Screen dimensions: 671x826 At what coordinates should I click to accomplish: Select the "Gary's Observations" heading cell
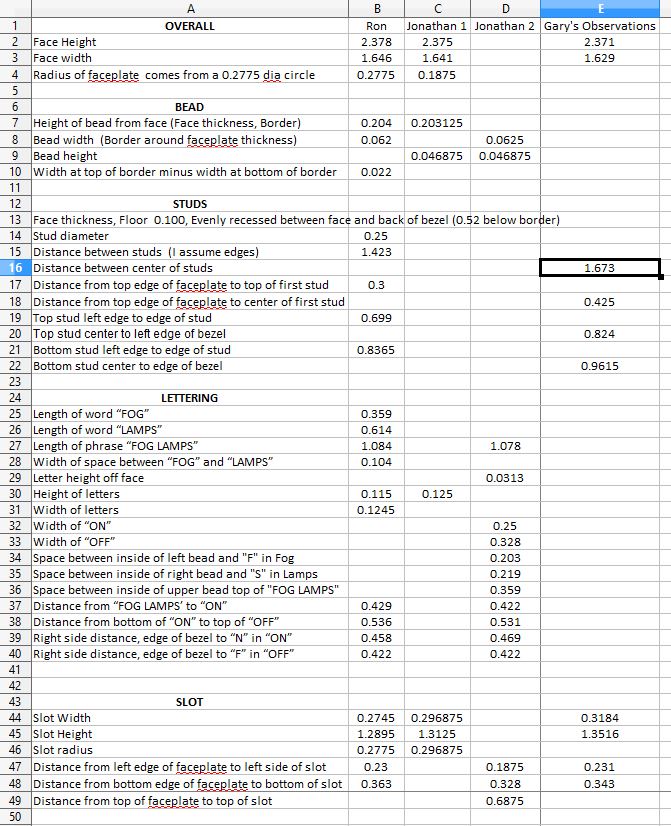(599, 25)
